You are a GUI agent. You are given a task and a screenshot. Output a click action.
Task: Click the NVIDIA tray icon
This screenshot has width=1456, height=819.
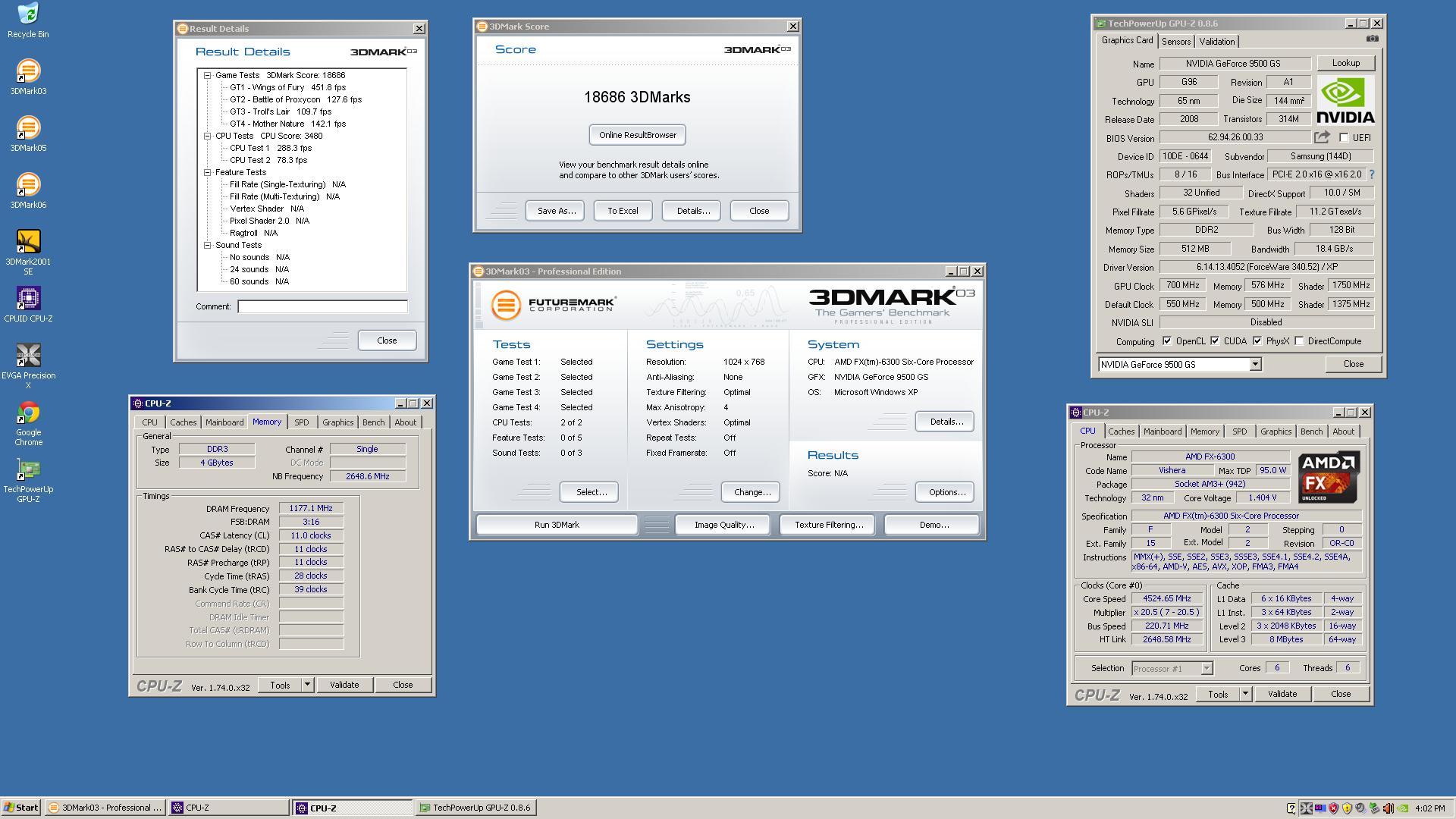pos(1402,808)
